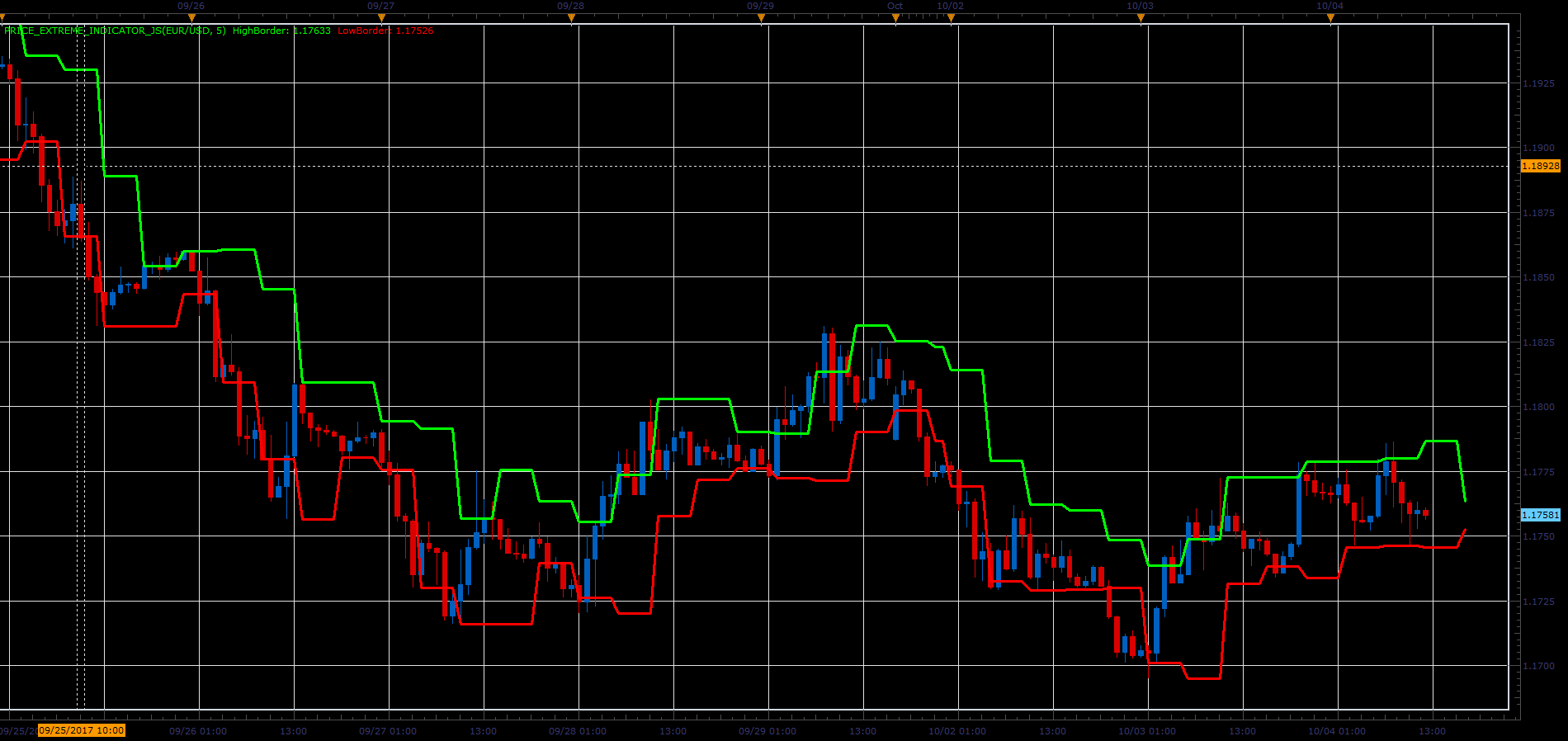
Task: Click the 10/02 orange day marker
Action: pyautogui.click(x=951, y=17)
